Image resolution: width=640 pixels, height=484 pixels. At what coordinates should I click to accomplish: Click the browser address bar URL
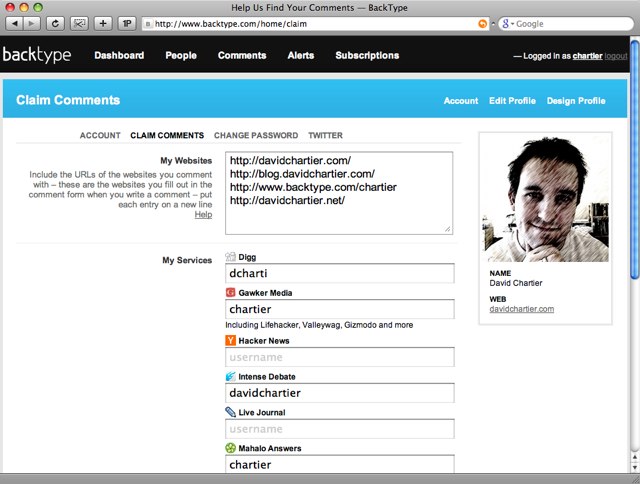pyautogui.click(x=231, y=24)
